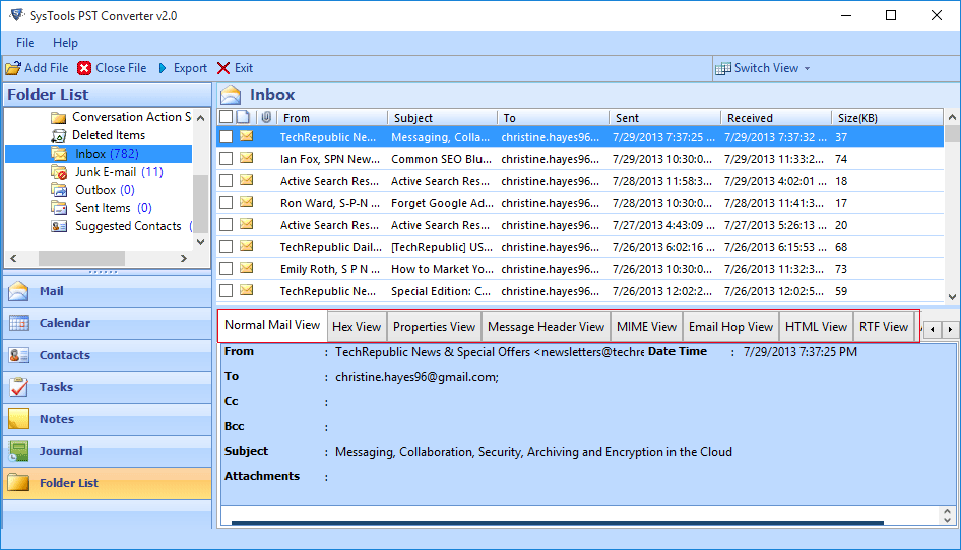This screenshot has width=961, height=550.
Task: Switch to the RTF View tab
Action: coord(883,327)
